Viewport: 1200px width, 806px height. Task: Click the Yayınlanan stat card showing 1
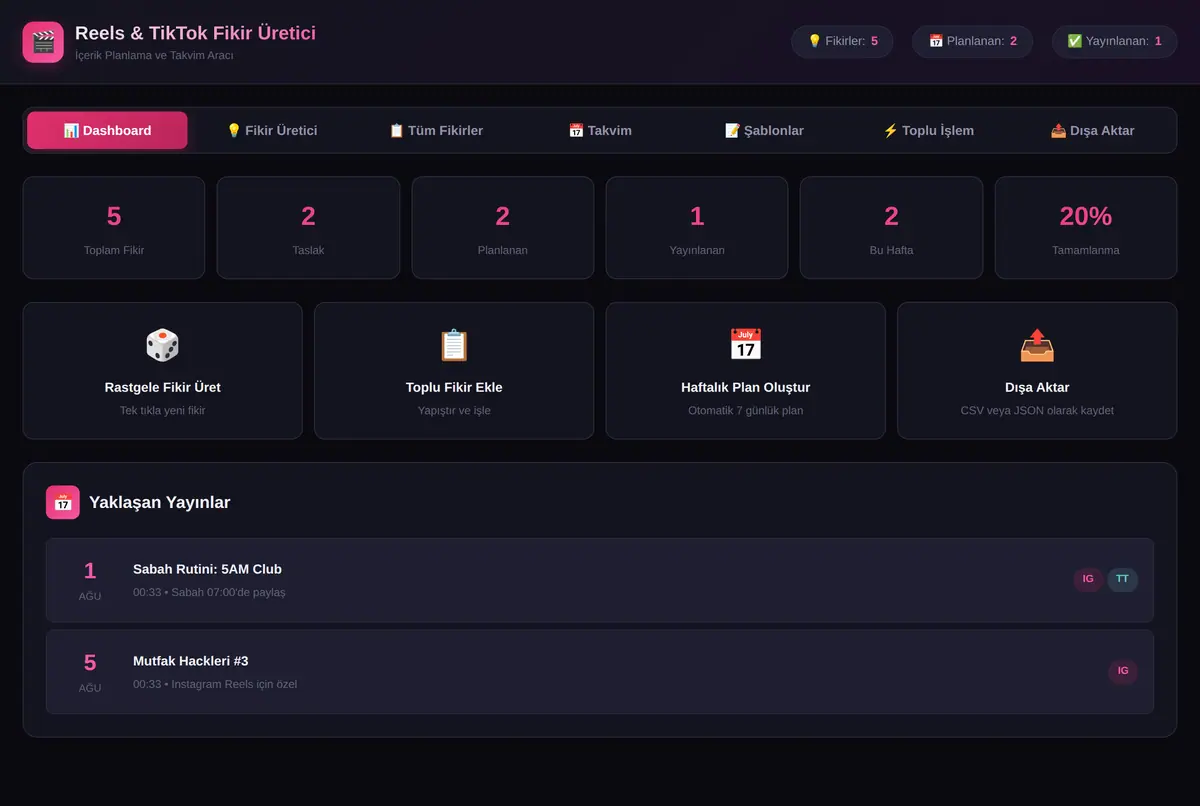pyautogui.click(x=697, y=228)
